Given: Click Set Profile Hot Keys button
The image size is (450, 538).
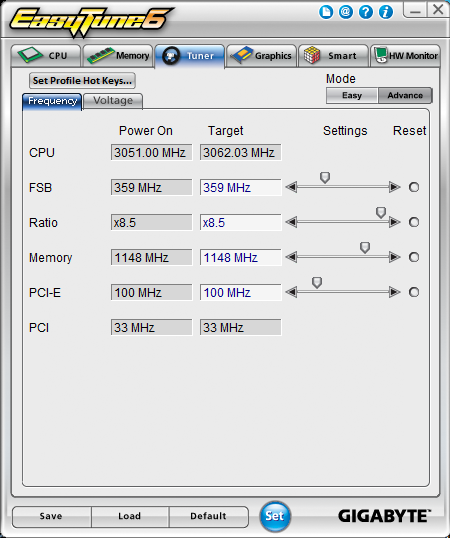Looking at the screenshot, I should click(x=82, y=81).
